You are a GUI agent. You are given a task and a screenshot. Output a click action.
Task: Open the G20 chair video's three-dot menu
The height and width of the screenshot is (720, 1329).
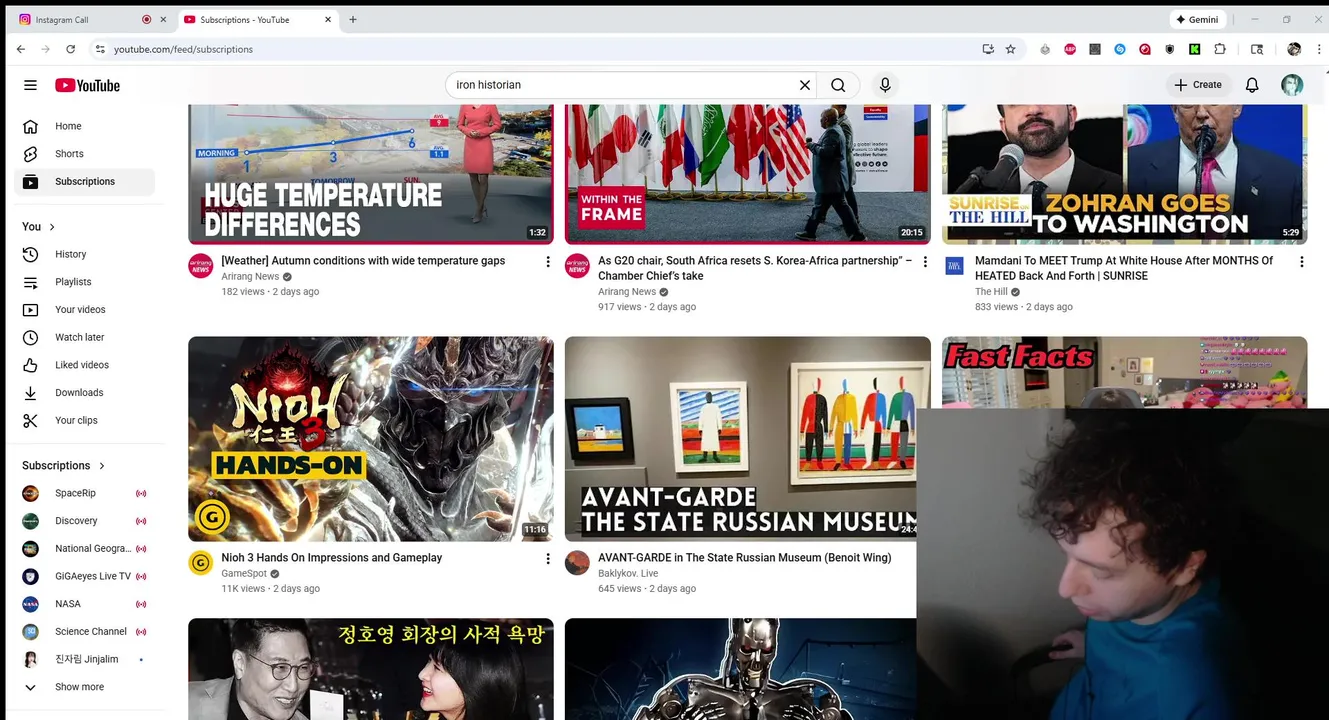(x=925, y=262)
